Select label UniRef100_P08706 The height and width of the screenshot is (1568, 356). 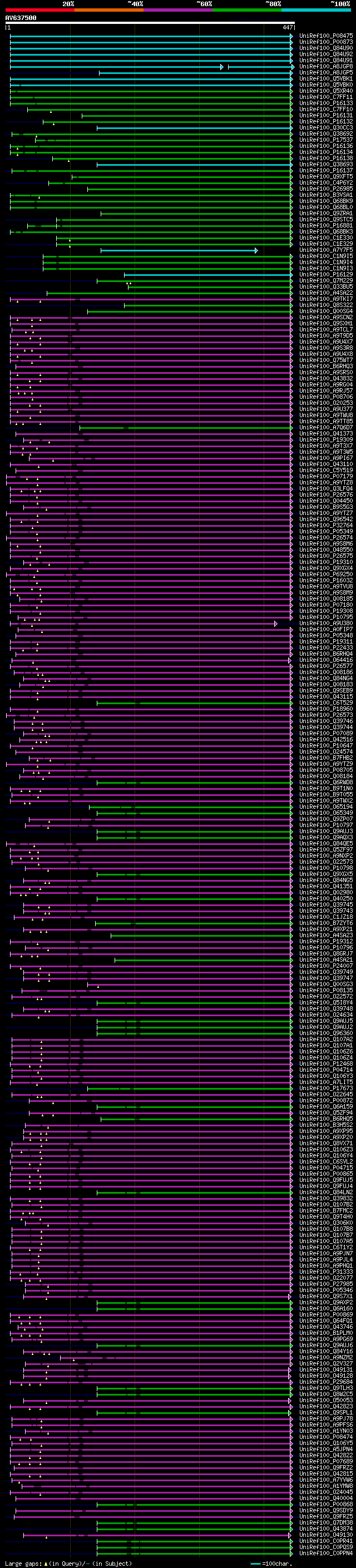coord(326,397)
